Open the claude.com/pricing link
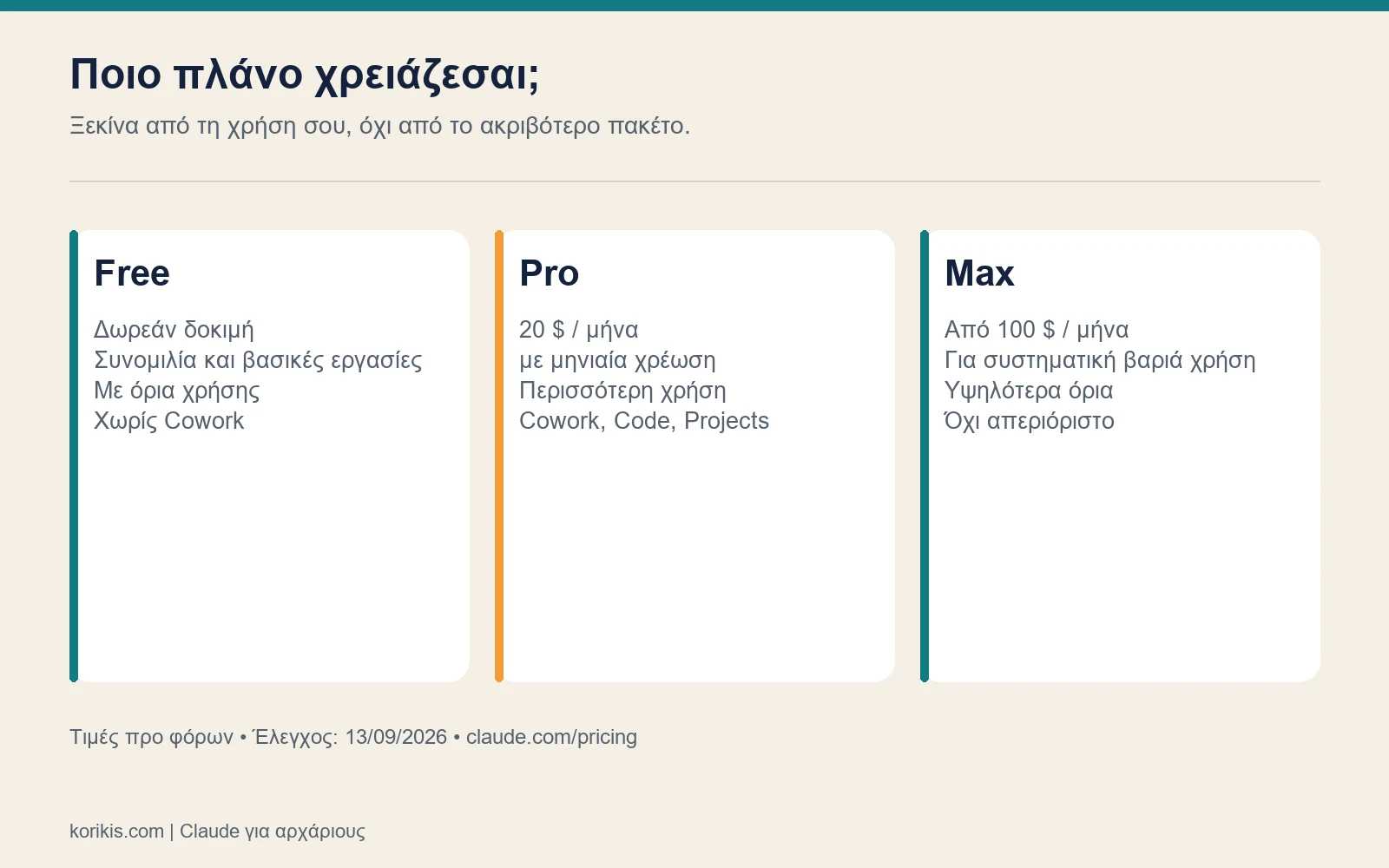This screenshot has height=868, width=1389. point(551,737)
